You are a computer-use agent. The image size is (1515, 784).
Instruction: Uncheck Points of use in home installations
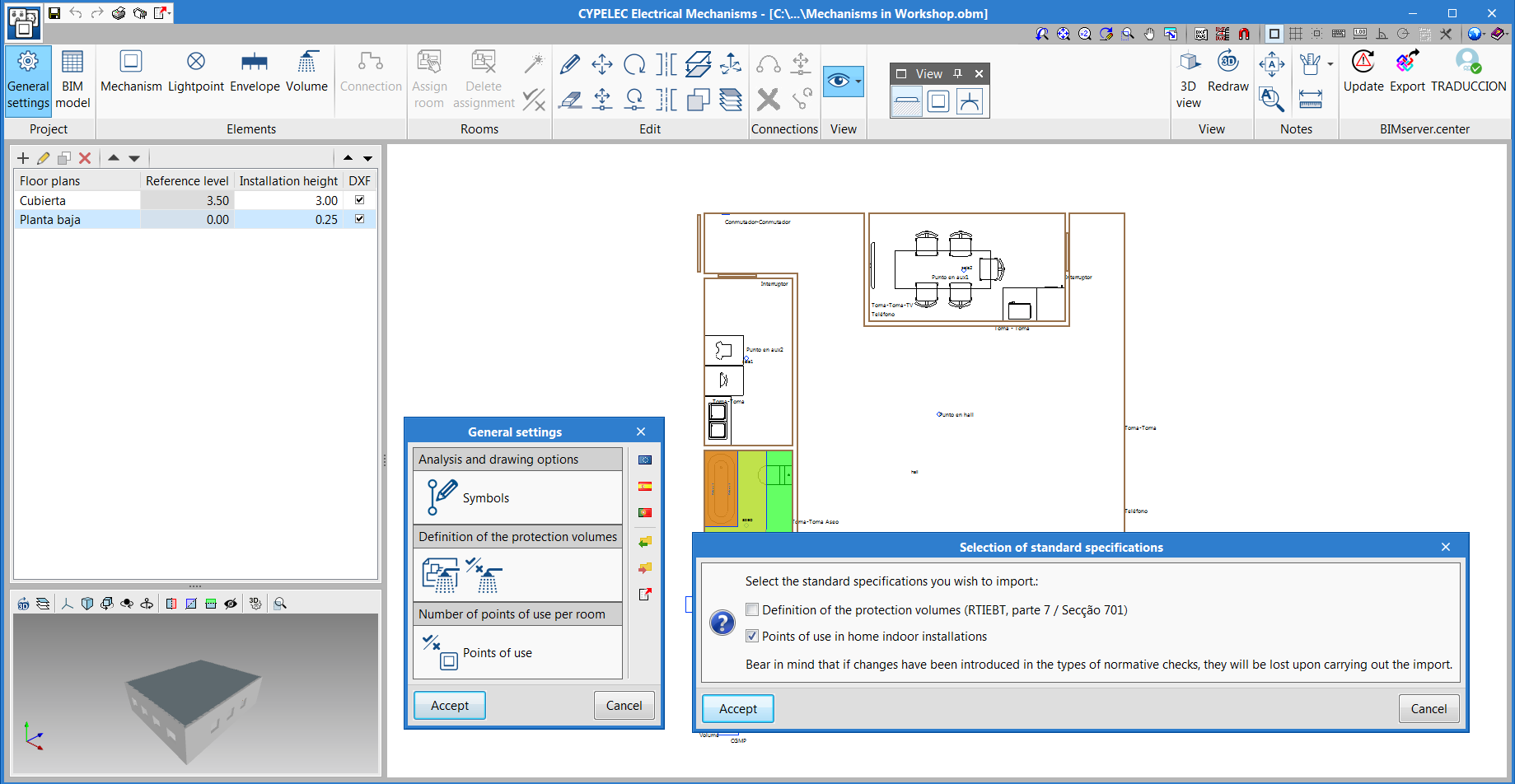coord(752,637)
